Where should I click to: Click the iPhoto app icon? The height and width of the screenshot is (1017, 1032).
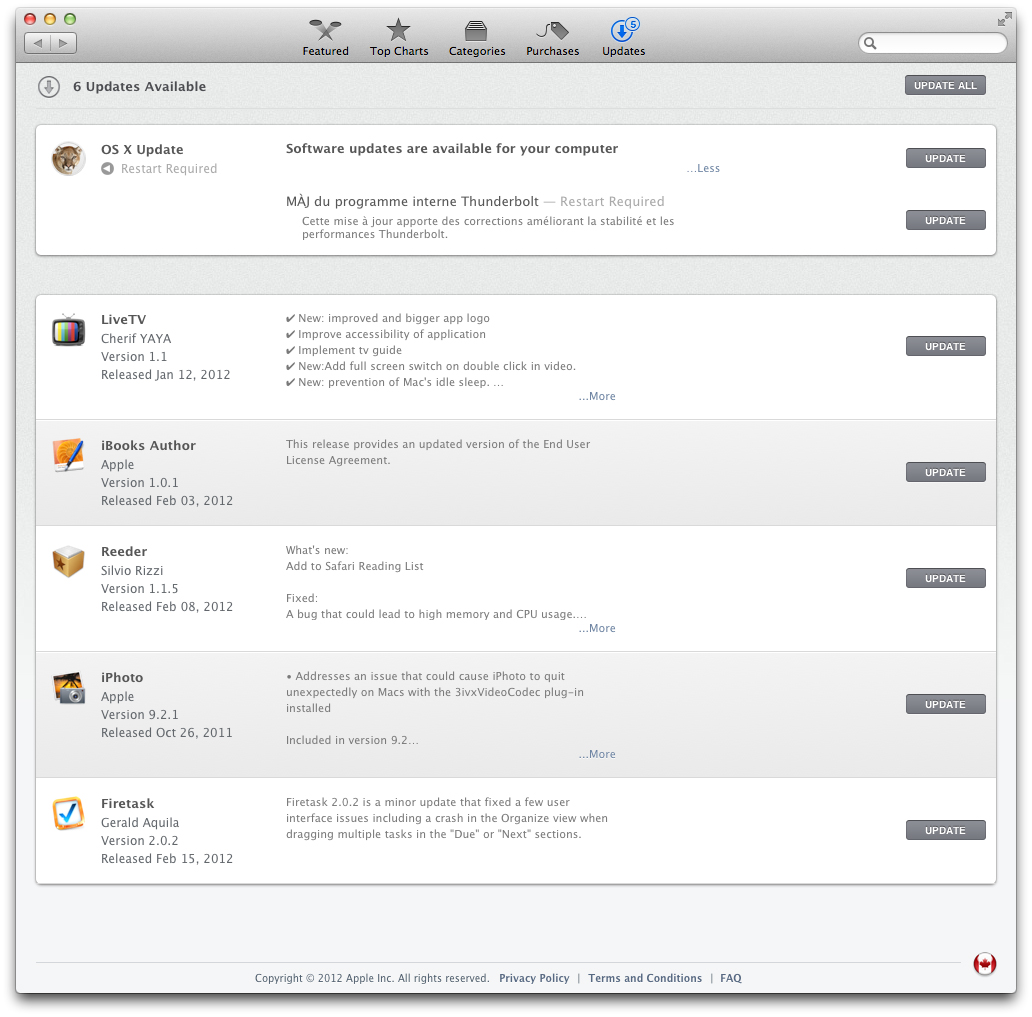[68, 688]
